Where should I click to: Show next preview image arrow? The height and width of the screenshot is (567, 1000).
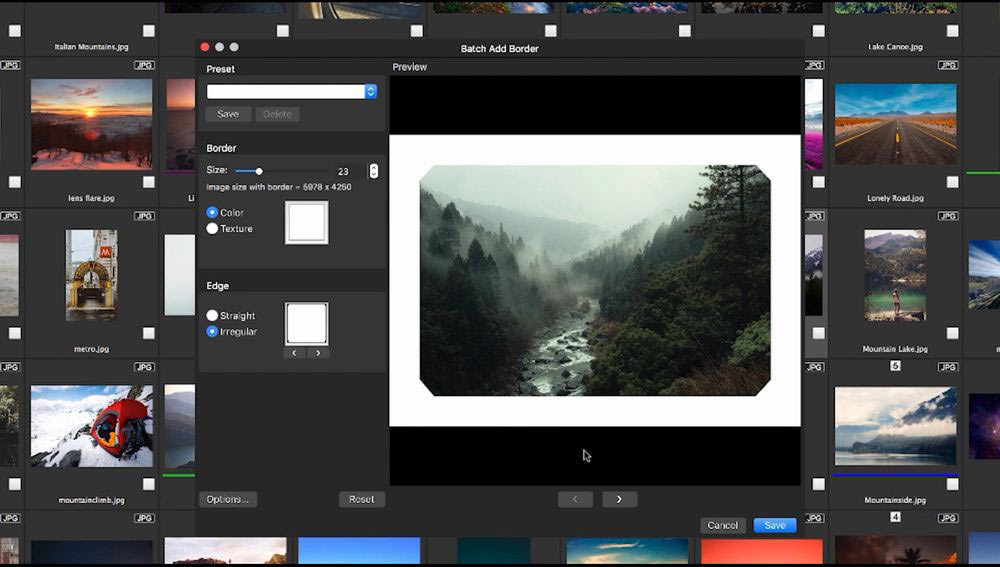tap(619, 499)
